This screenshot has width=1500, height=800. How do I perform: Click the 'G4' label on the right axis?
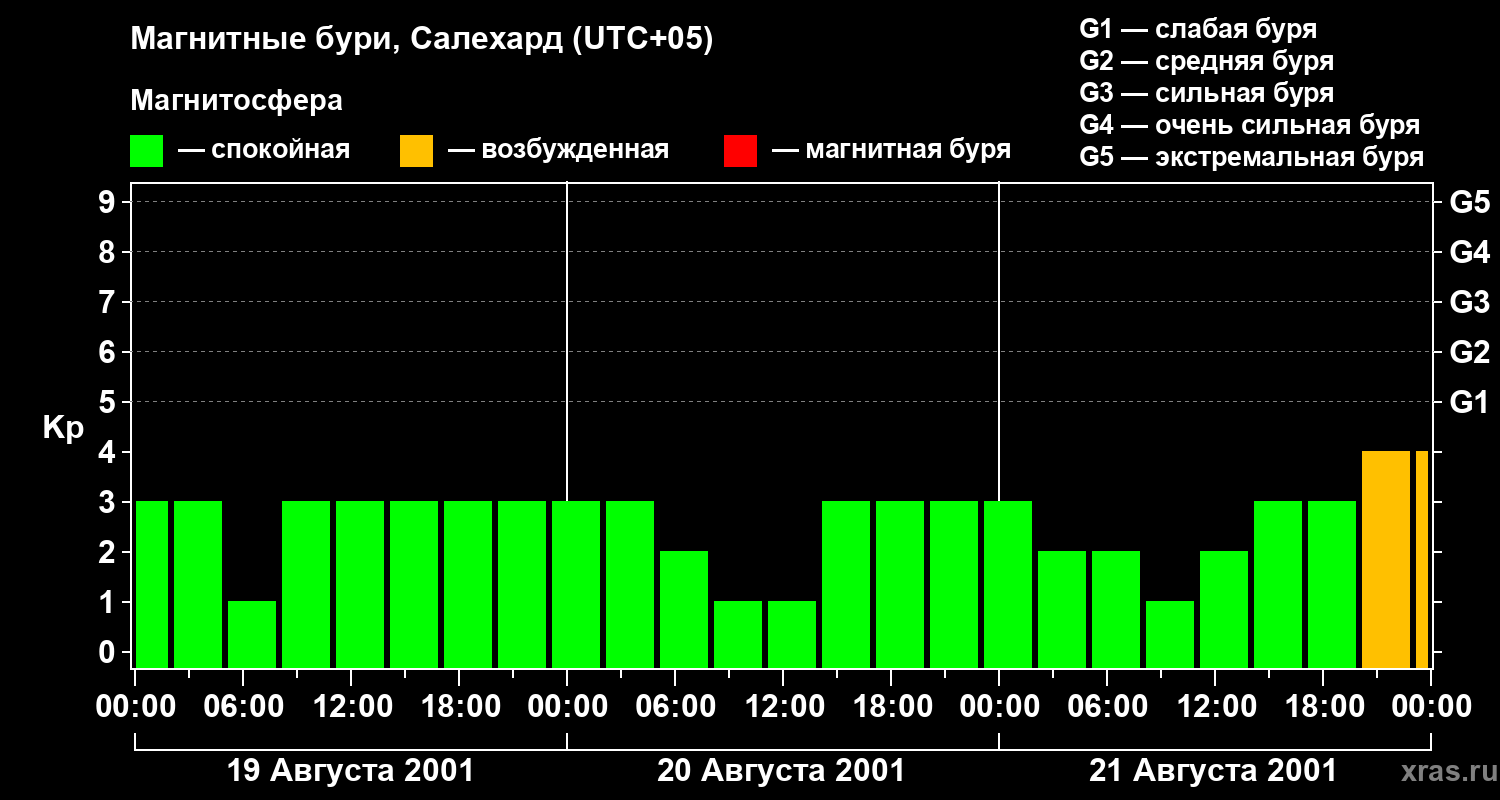tap(1469, 252)
